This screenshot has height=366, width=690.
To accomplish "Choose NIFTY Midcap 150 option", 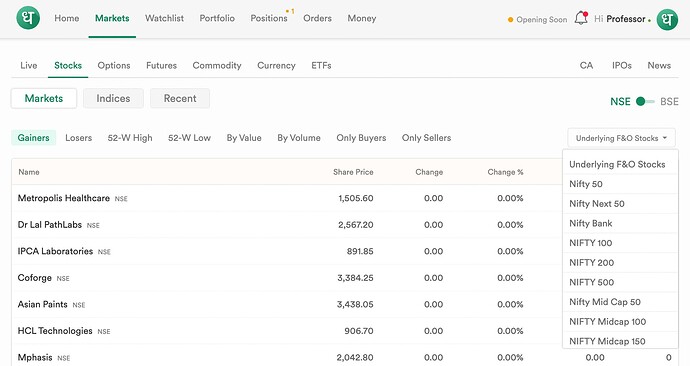I will point(620,341).
